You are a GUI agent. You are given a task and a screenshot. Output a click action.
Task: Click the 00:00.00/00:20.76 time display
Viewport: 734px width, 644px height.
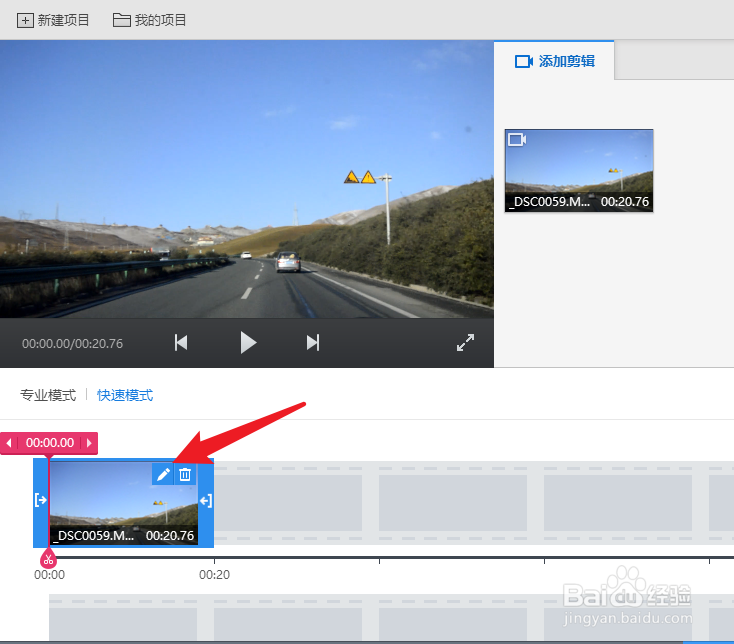coord(73,344)
